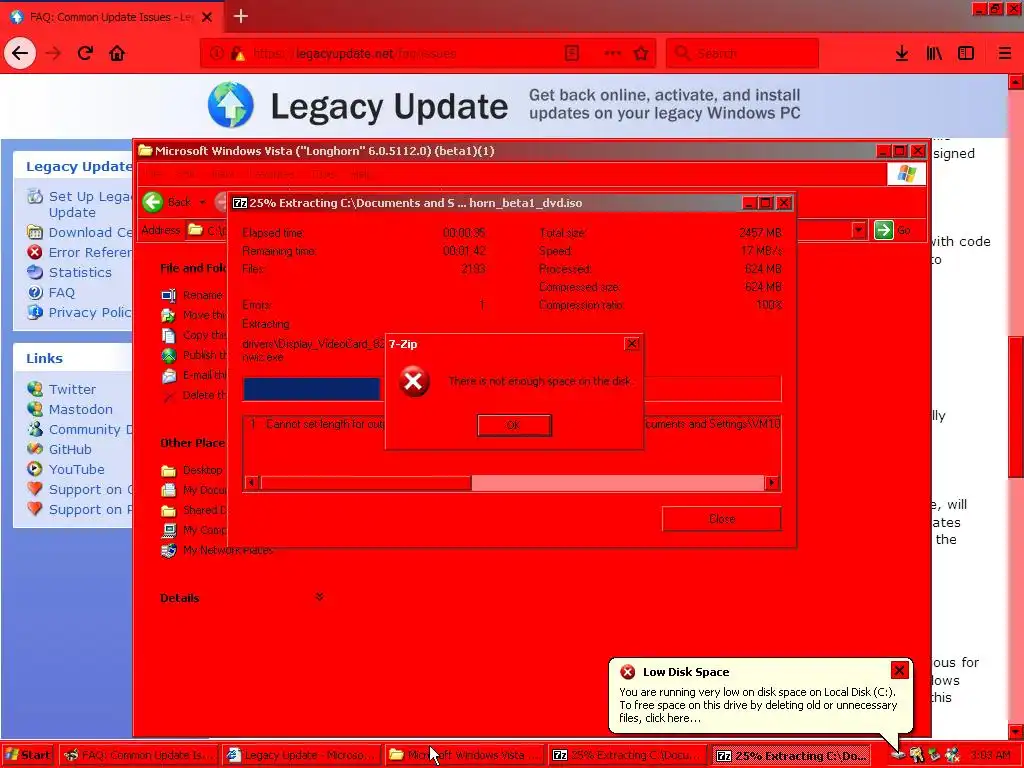Image resolution: width=1024 pixels, height=768 pixels.
Task: Click the red error icon in 7-Zip dialog
Action: pos(414,381)
